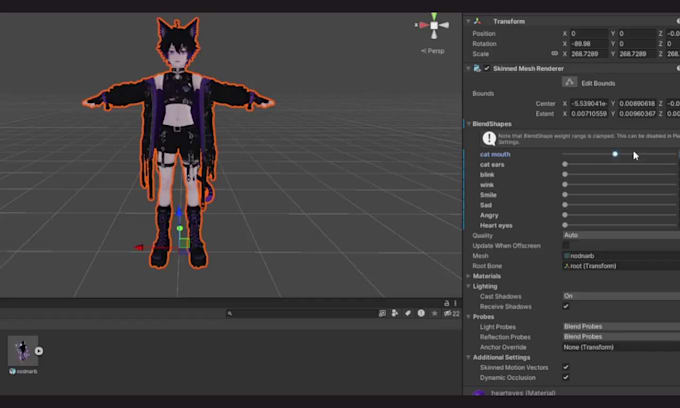
Task: Select the rodnarb asset thumbnail
Action: (x=23, y=350)
